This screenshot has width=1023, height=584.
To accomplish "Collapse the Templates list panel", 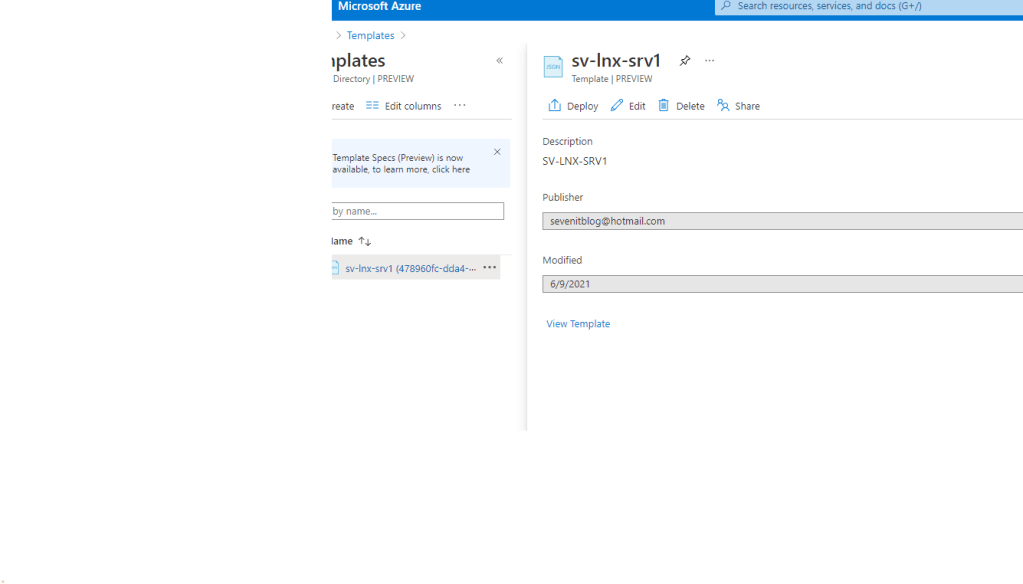I will pyautogui.click(x=500, y=61).
